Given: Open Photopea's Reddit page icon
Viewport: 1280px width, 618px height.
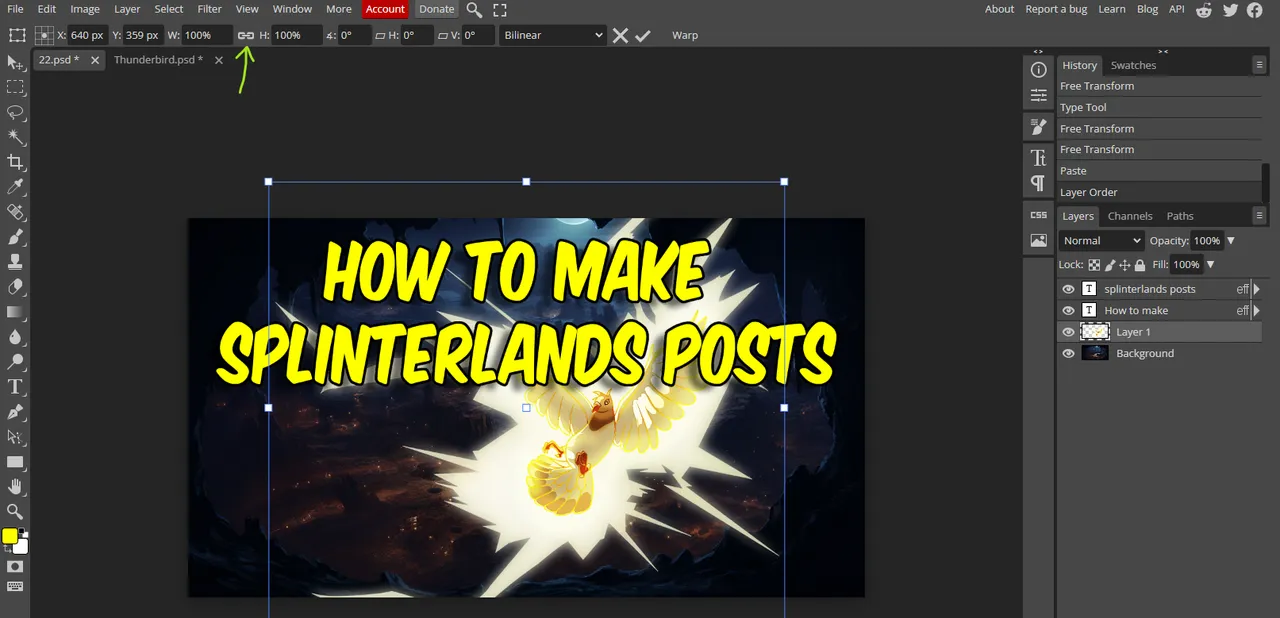Looking at the screenshot, I should 1204,10.
